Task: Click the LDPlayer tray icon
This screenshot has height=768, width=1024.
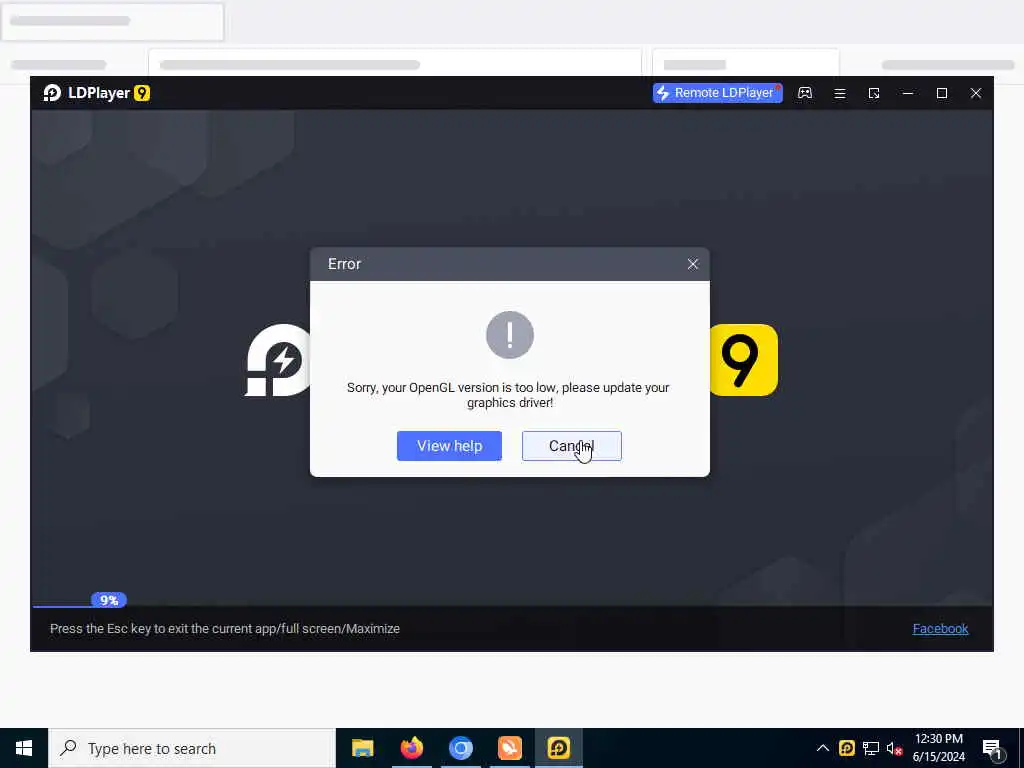Action: tap(846, 748)
